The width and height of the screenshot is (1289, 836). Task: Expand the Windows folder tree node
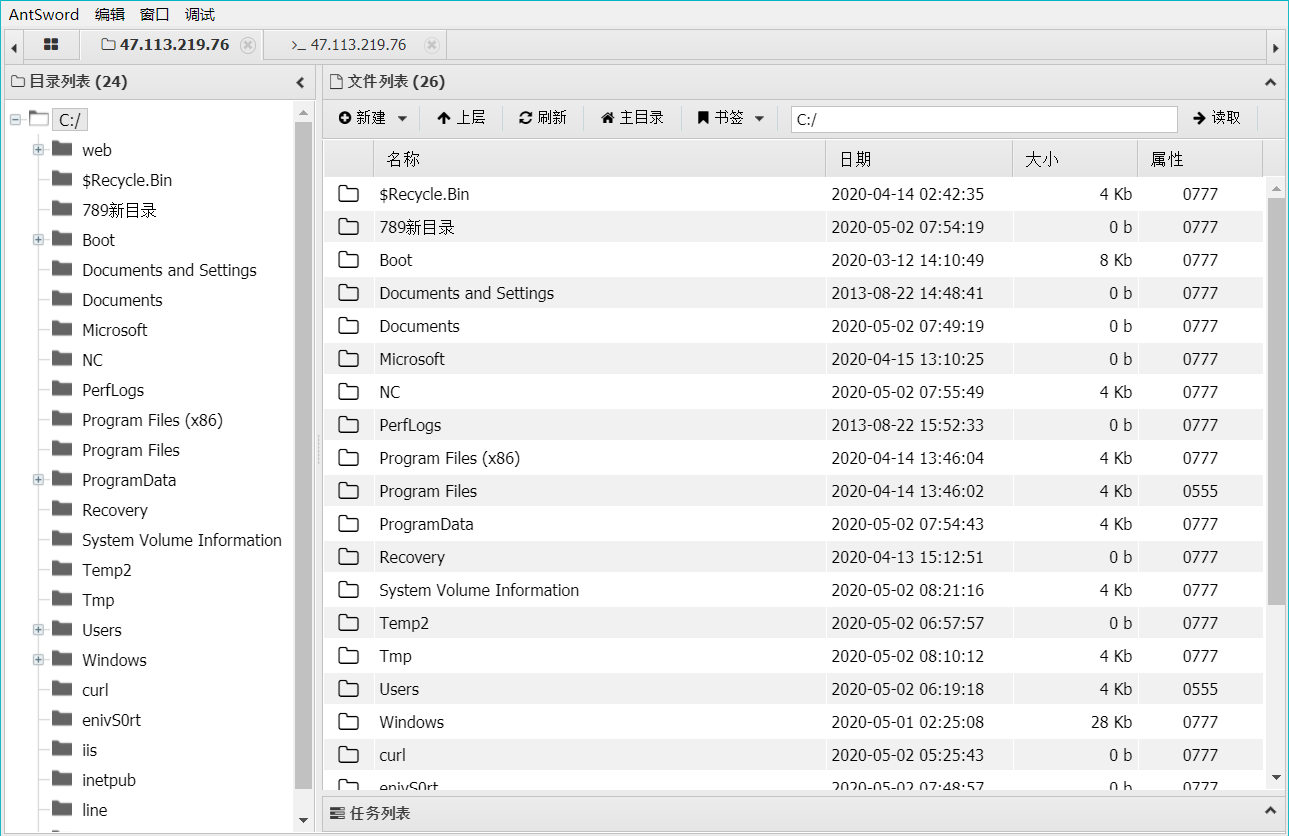38,660
